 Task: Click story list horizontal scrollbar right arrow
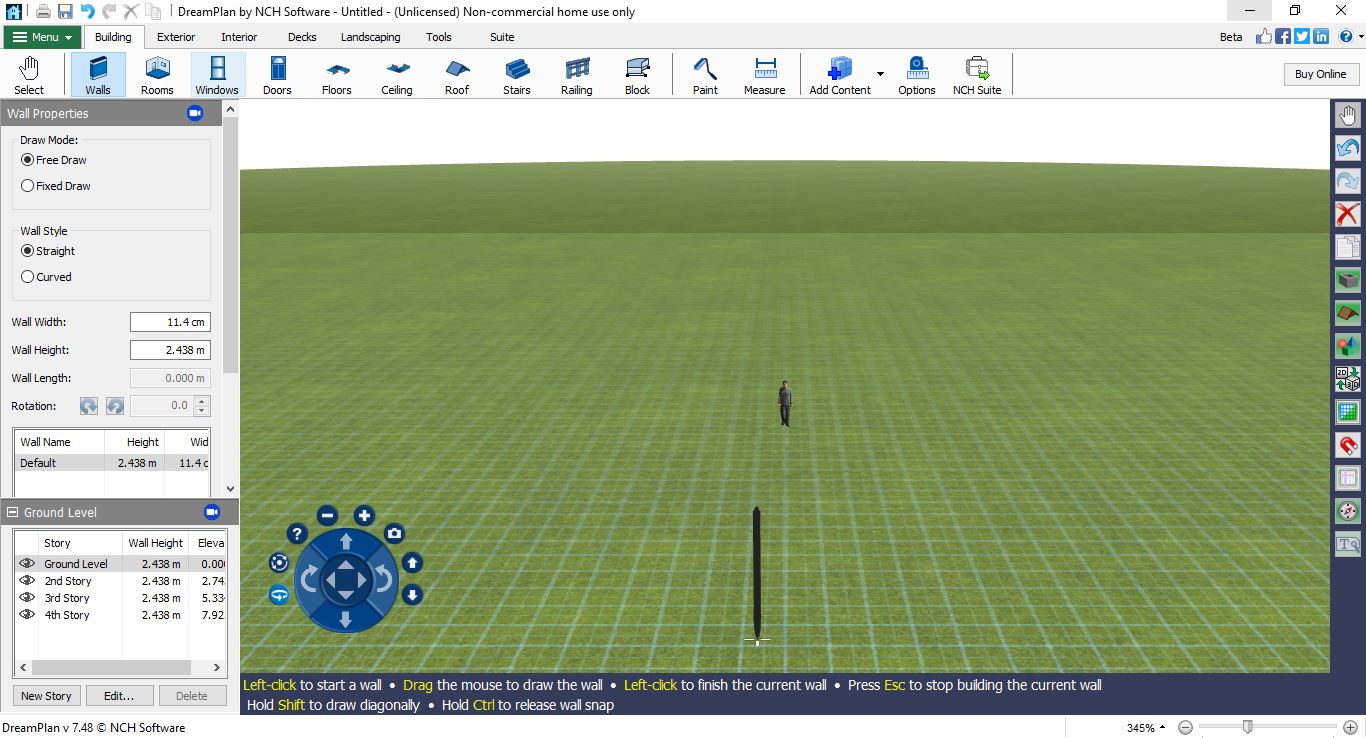pos(218,667)
